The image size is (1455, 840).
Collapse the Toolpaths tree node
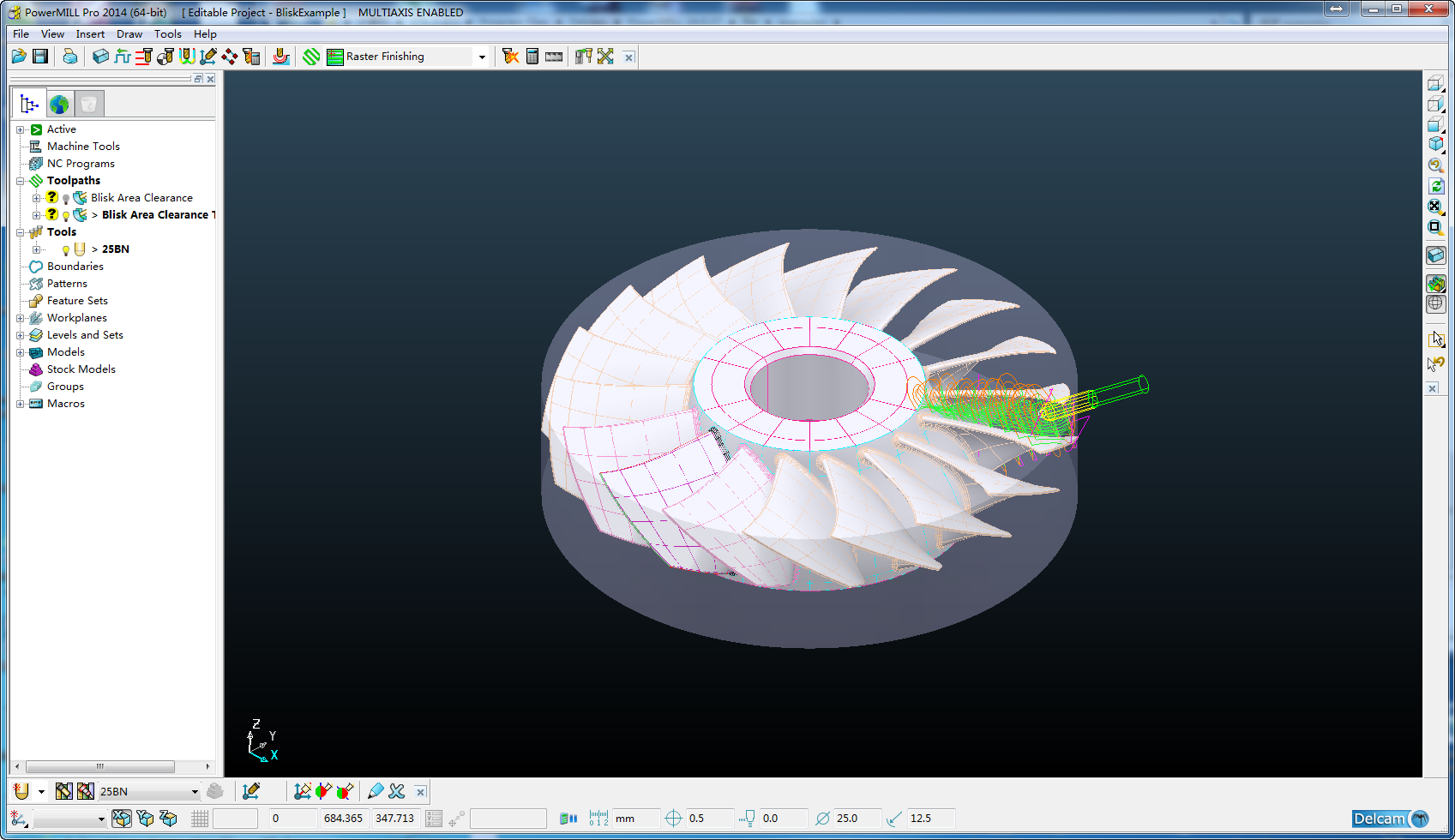click(x=21, y=181)
